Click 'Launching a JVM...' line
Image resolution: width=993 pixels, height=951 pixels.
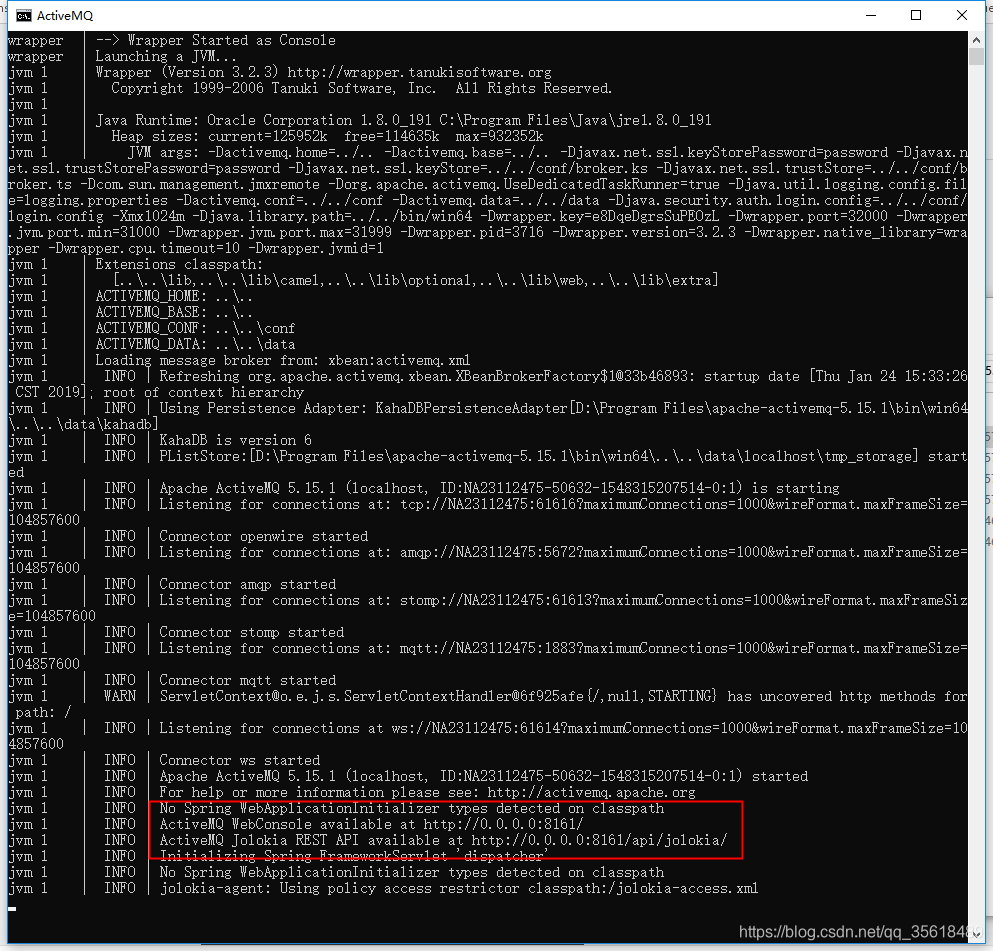165,56
